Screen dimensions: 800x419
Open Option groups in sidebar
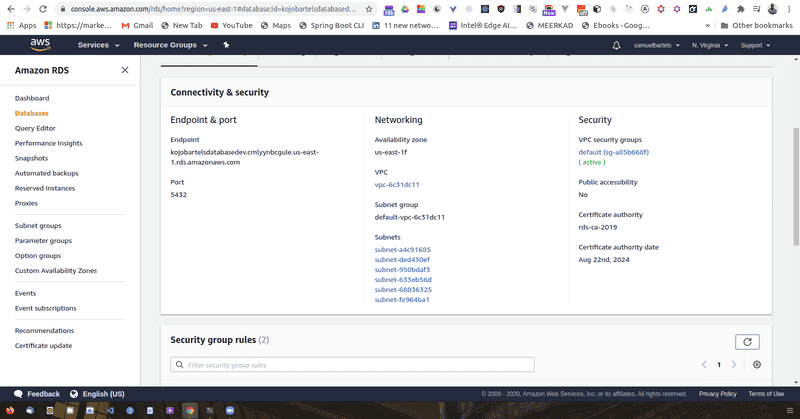click(x=38, y=256)
